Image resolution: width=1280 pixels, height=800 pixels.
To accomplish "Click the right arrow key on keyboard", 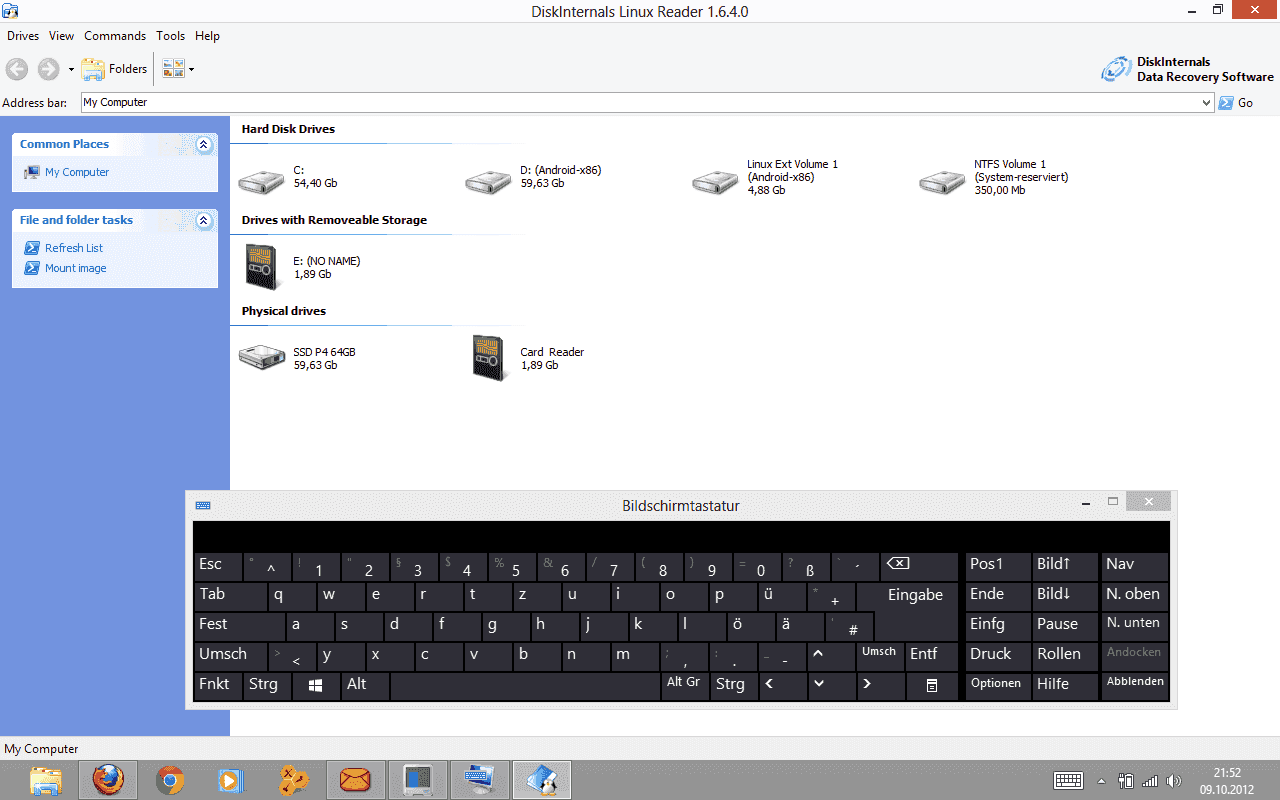I will 880,686.
